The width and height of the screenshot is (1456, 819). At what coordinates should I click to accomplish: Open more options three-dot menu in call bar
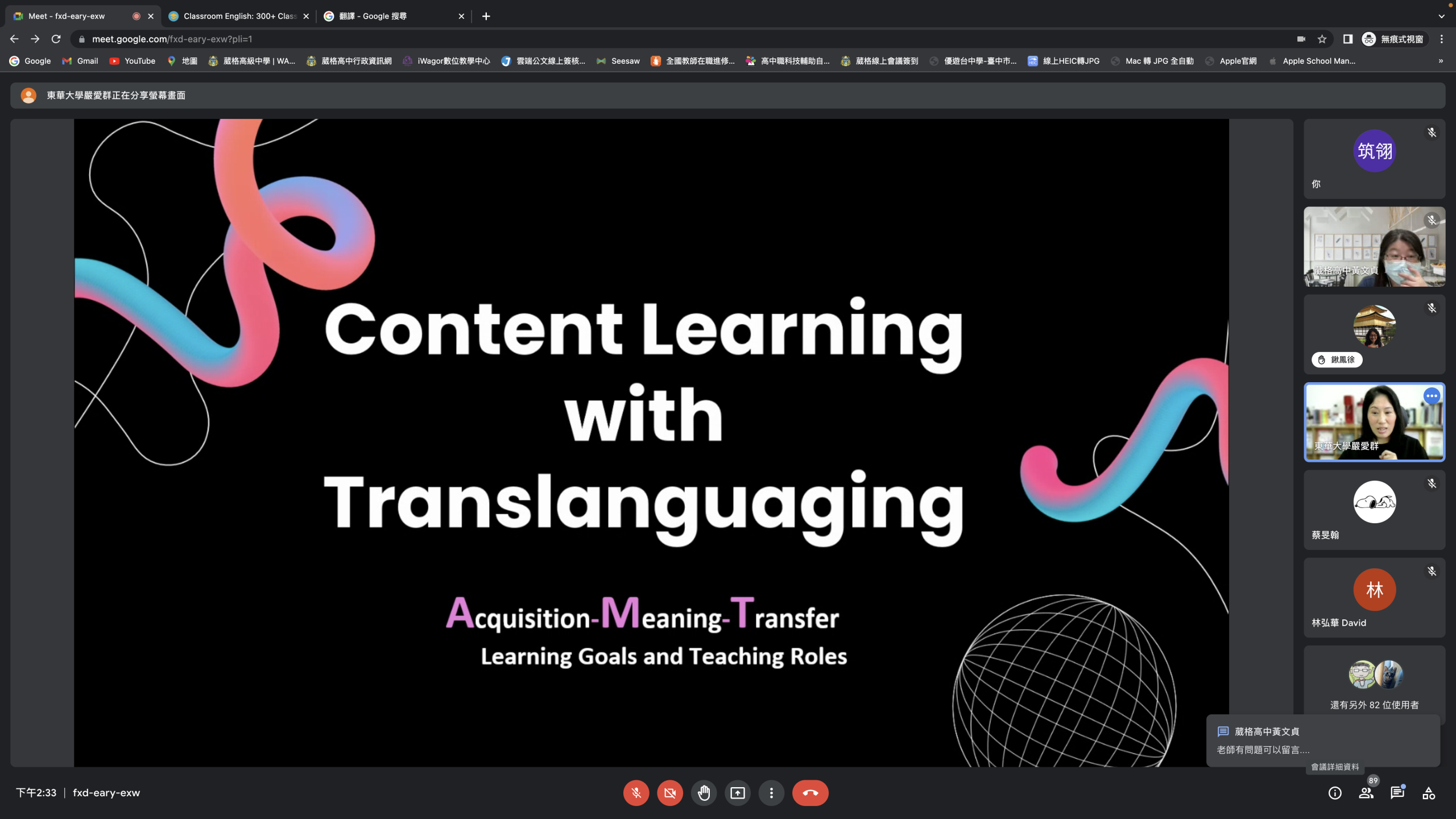[x=771, y=793]
